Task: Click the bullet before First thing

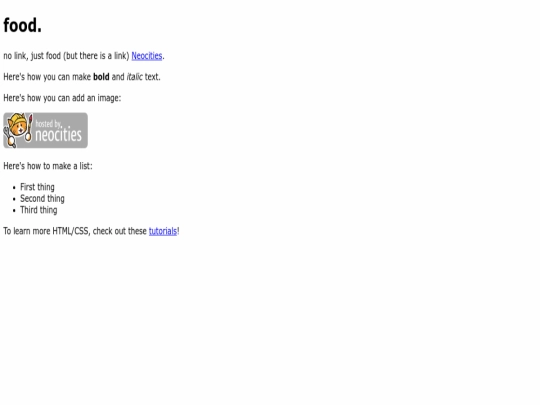Action: (x=14, y=188)
